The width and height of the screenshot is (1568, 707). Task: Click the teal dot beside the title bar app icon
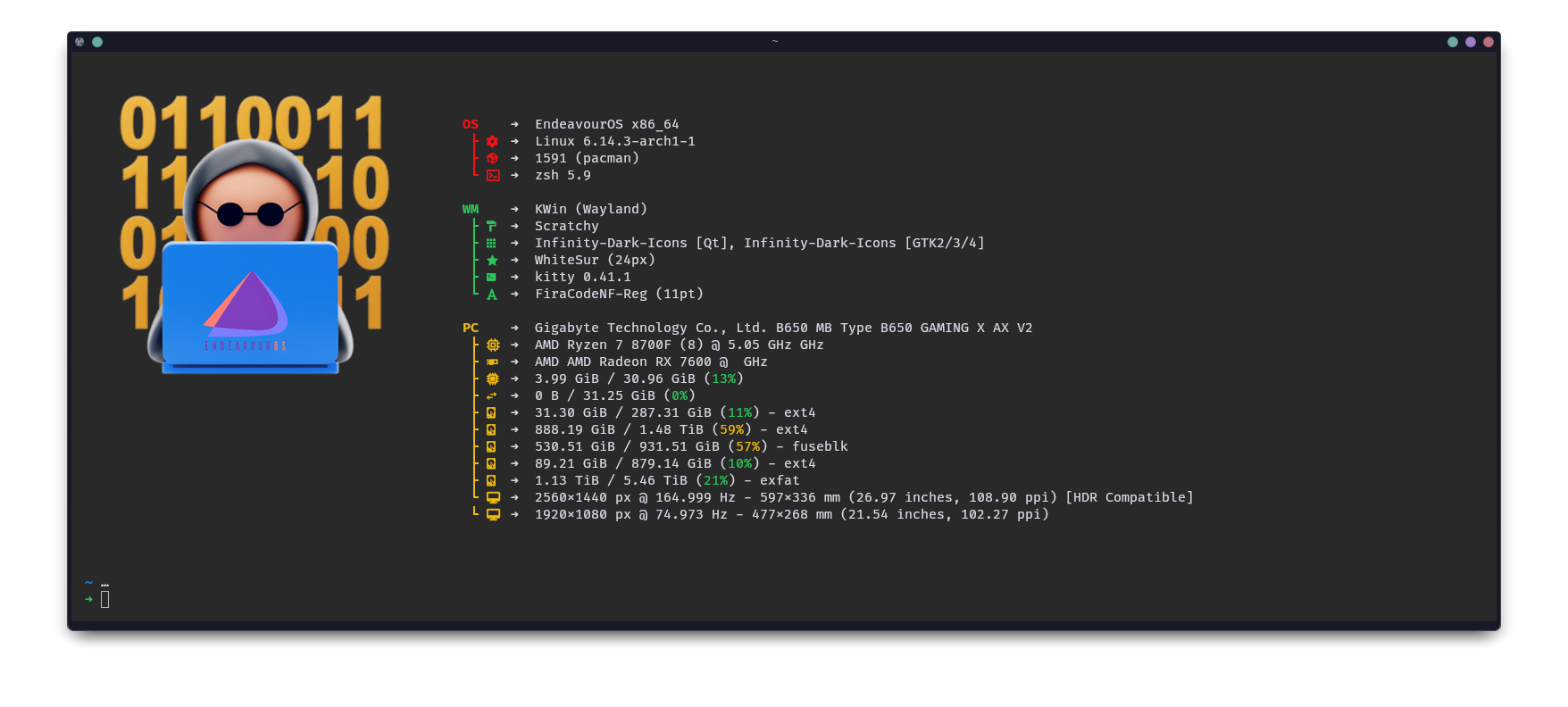97,42
